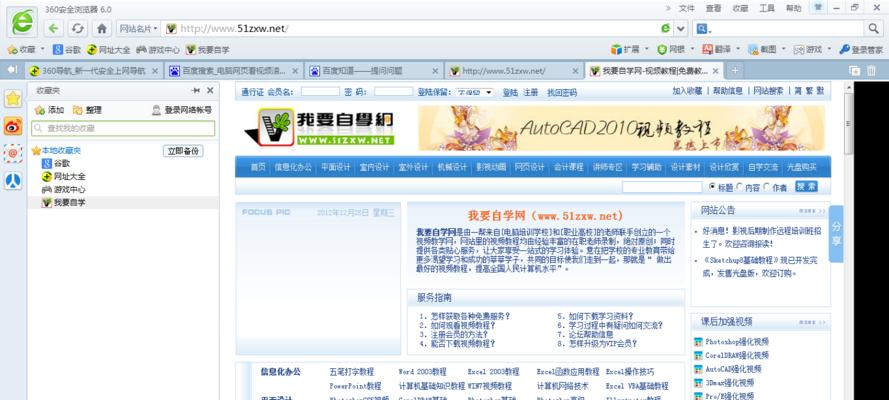Open 我要自学 in bookmarks bar
The height and width of the screenshot is (400, 889).
coord(208,49)
